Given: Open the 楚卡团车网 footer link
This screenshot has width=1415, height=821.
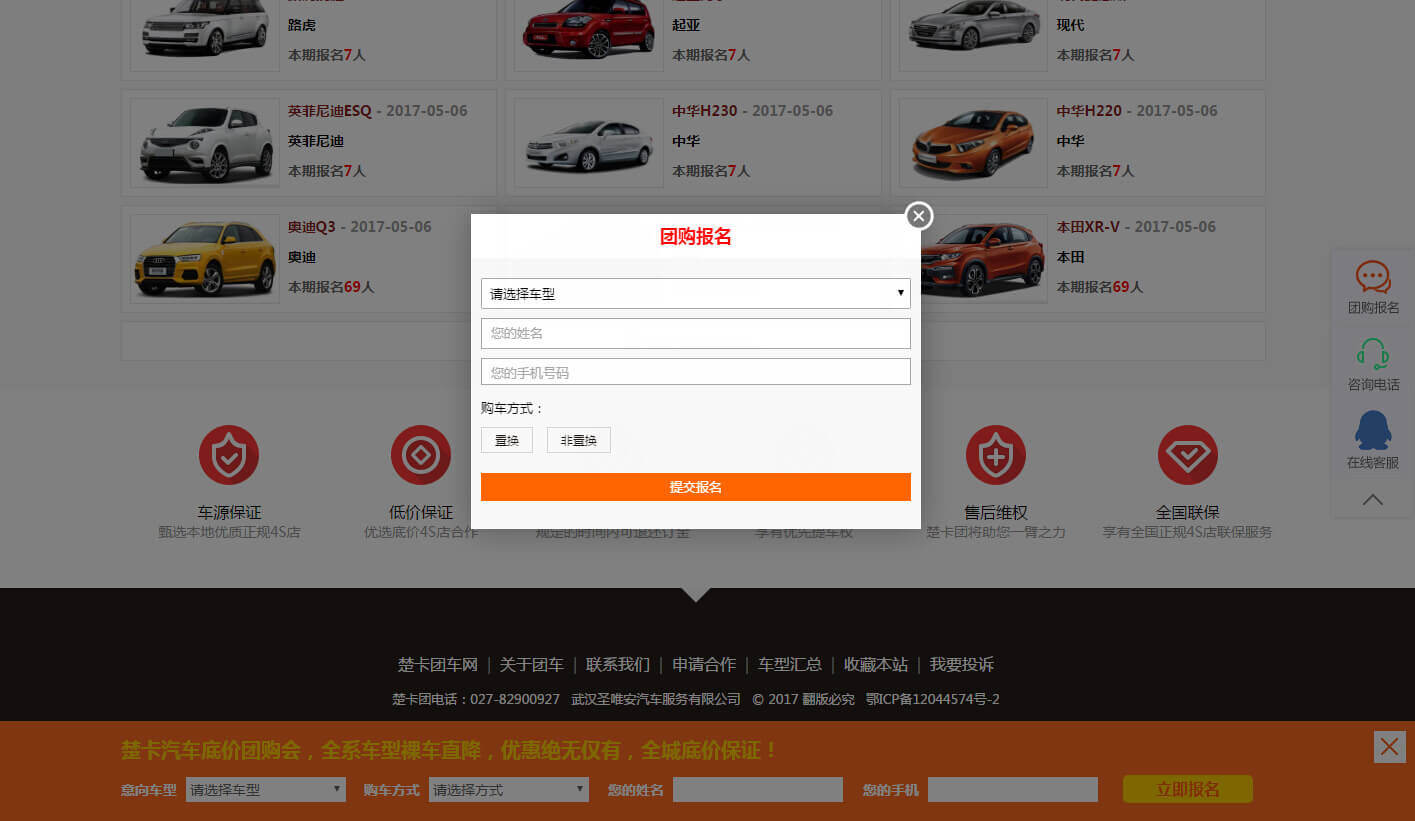Looking at the screenshot, I should [438, 665].
